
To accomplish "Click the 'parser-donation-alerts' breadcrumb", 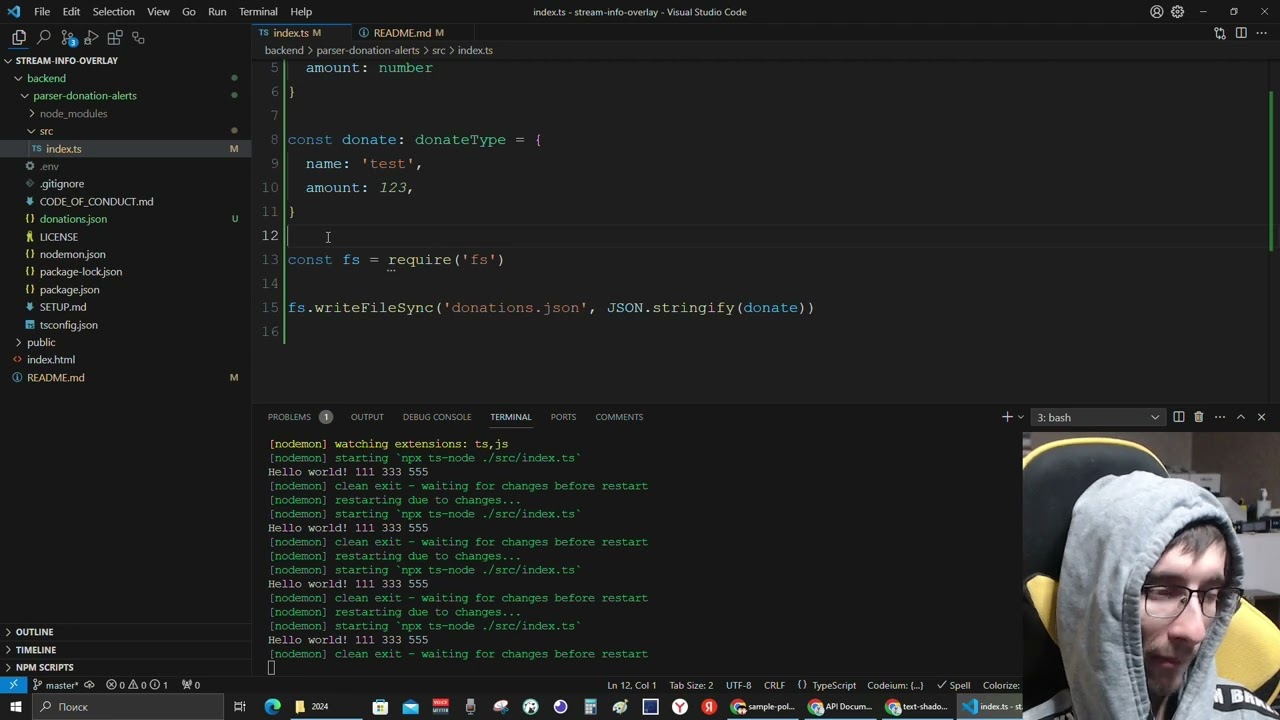I will tap(368, 50).
